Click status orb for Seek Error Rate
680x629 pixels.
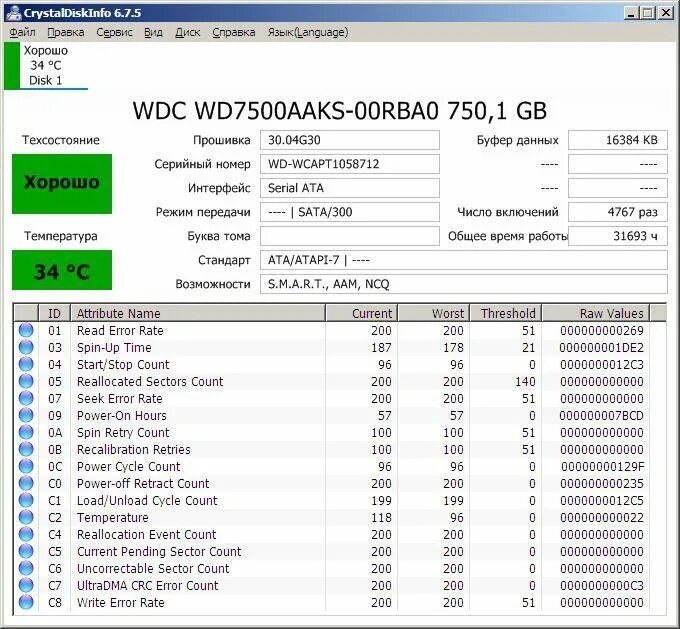26,398
